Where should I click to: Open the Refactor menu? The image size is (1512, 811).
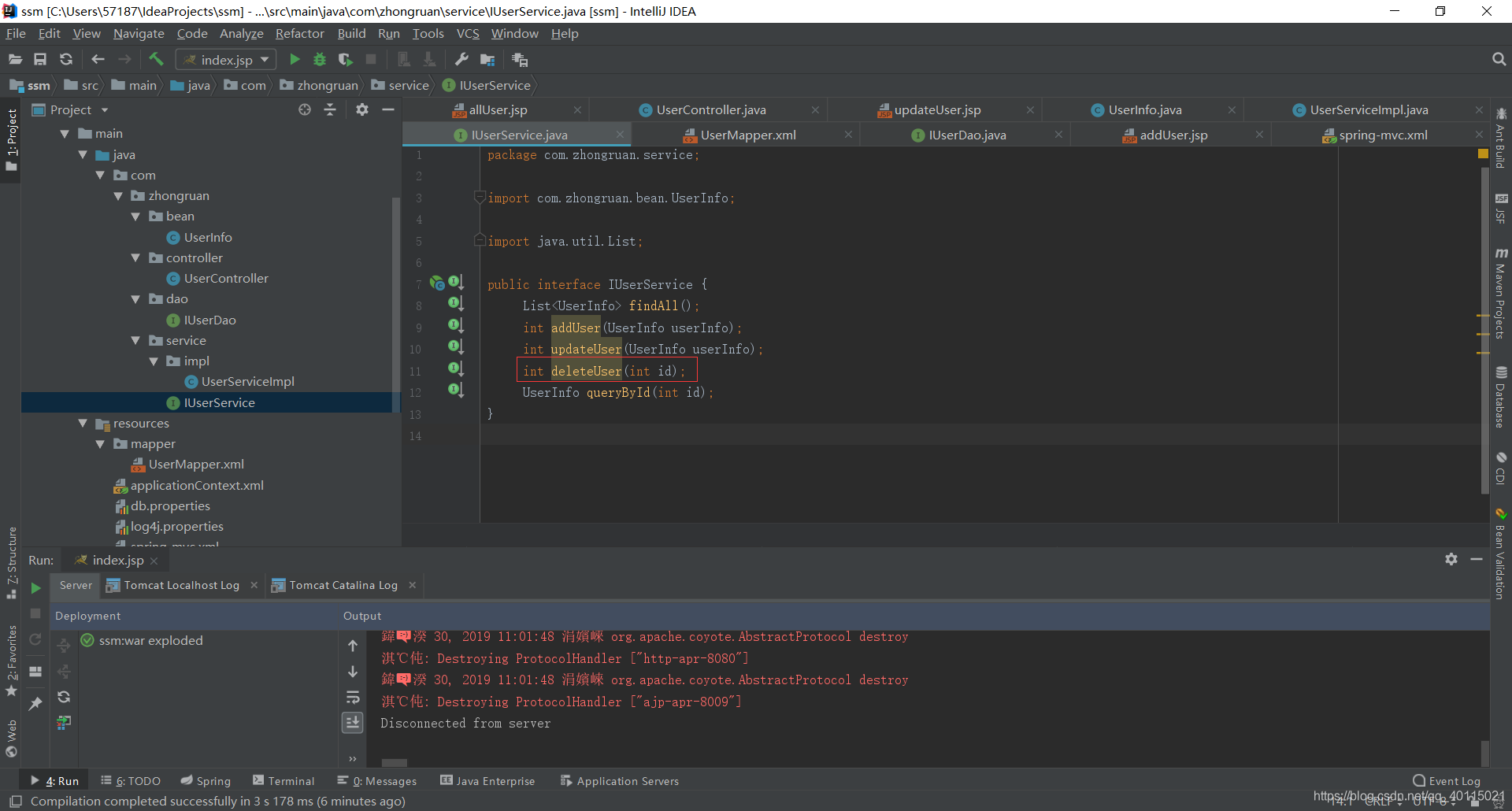point(299,34)
